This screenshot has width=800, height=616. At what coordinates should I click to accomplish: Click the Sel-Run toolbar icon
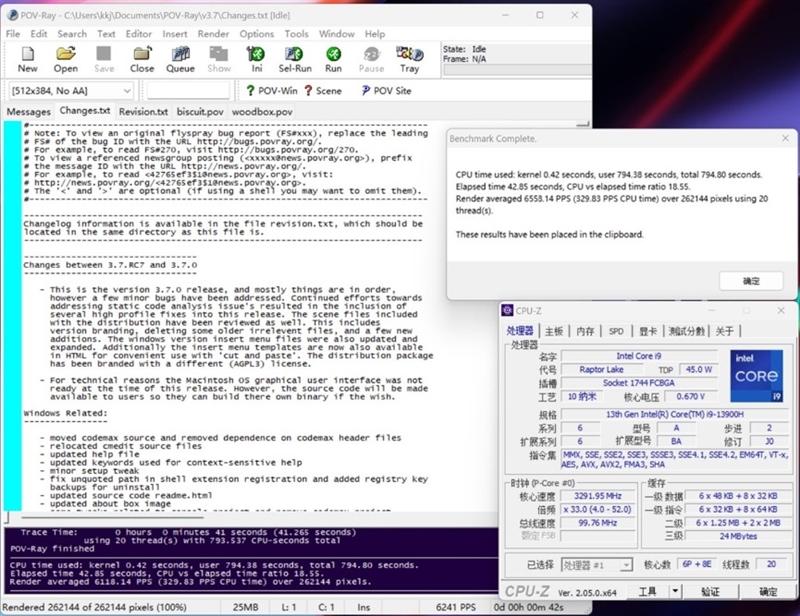pyautogui.click(x=295, y=59)
